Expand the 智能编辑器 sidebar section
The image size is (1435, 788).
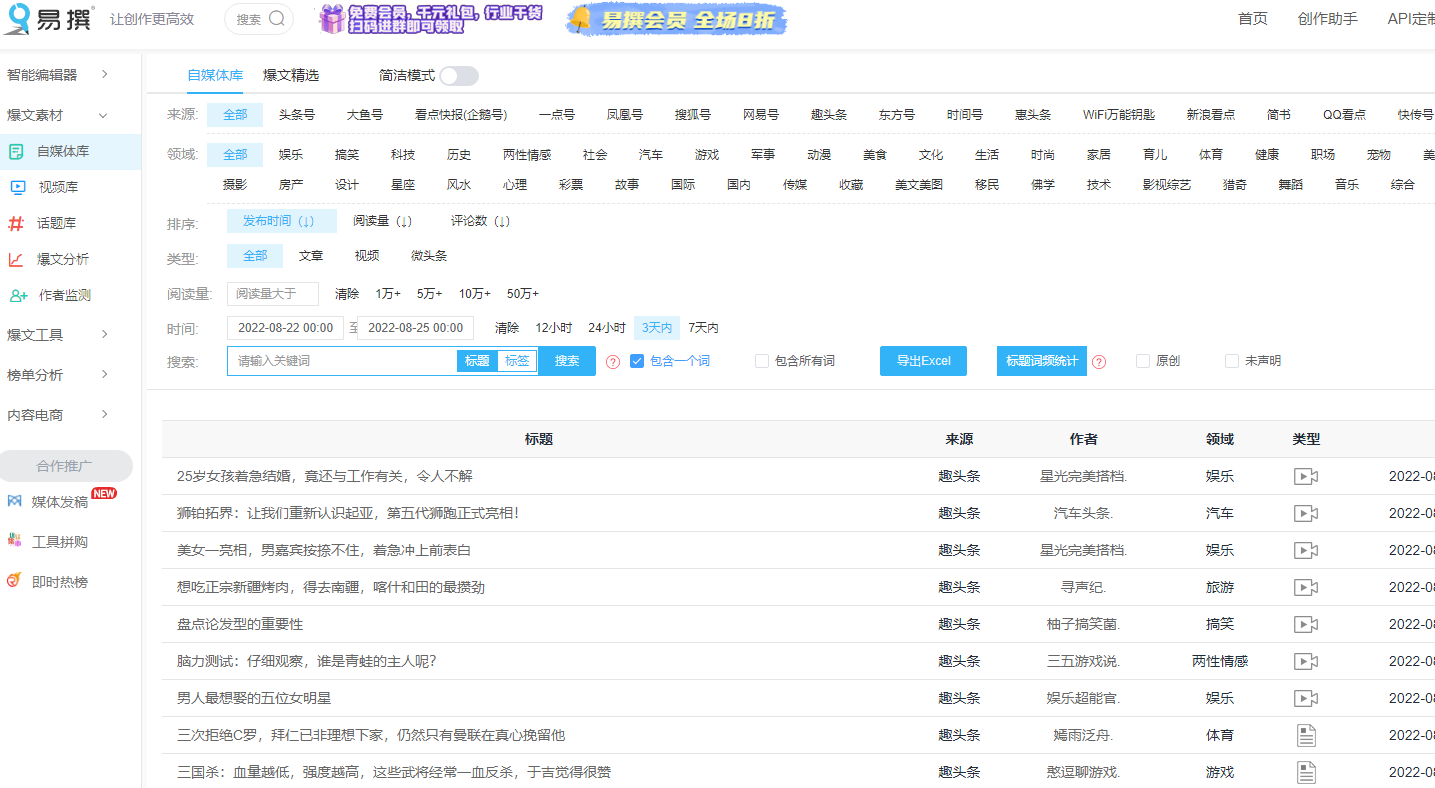coord(59,75)
